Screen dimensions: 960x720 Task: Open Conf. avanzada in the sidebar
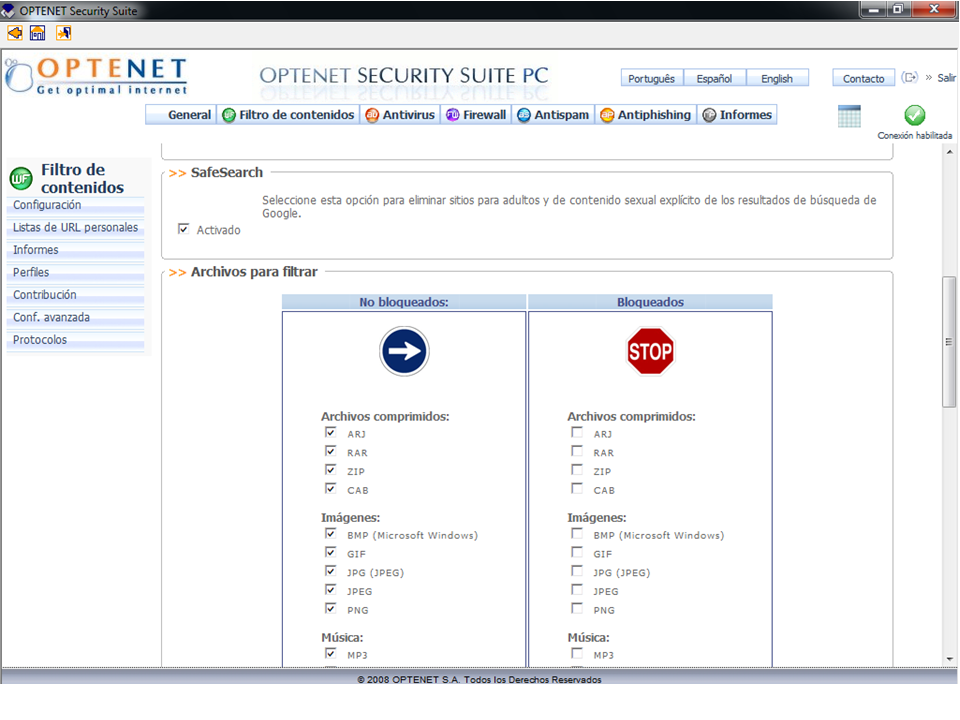51,318
